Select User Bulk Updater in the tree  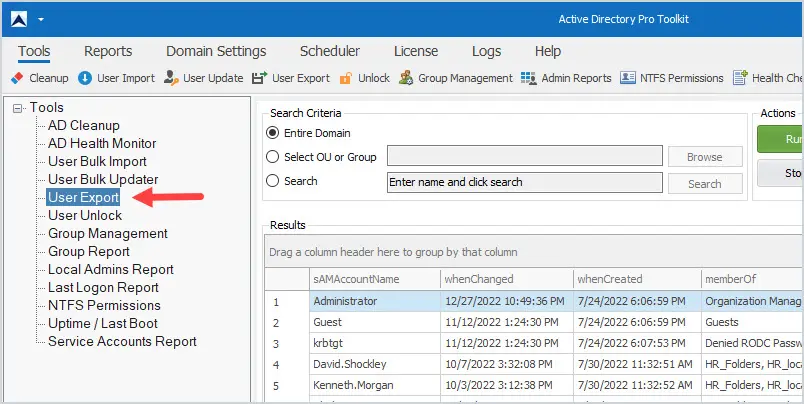pos(103,179)
